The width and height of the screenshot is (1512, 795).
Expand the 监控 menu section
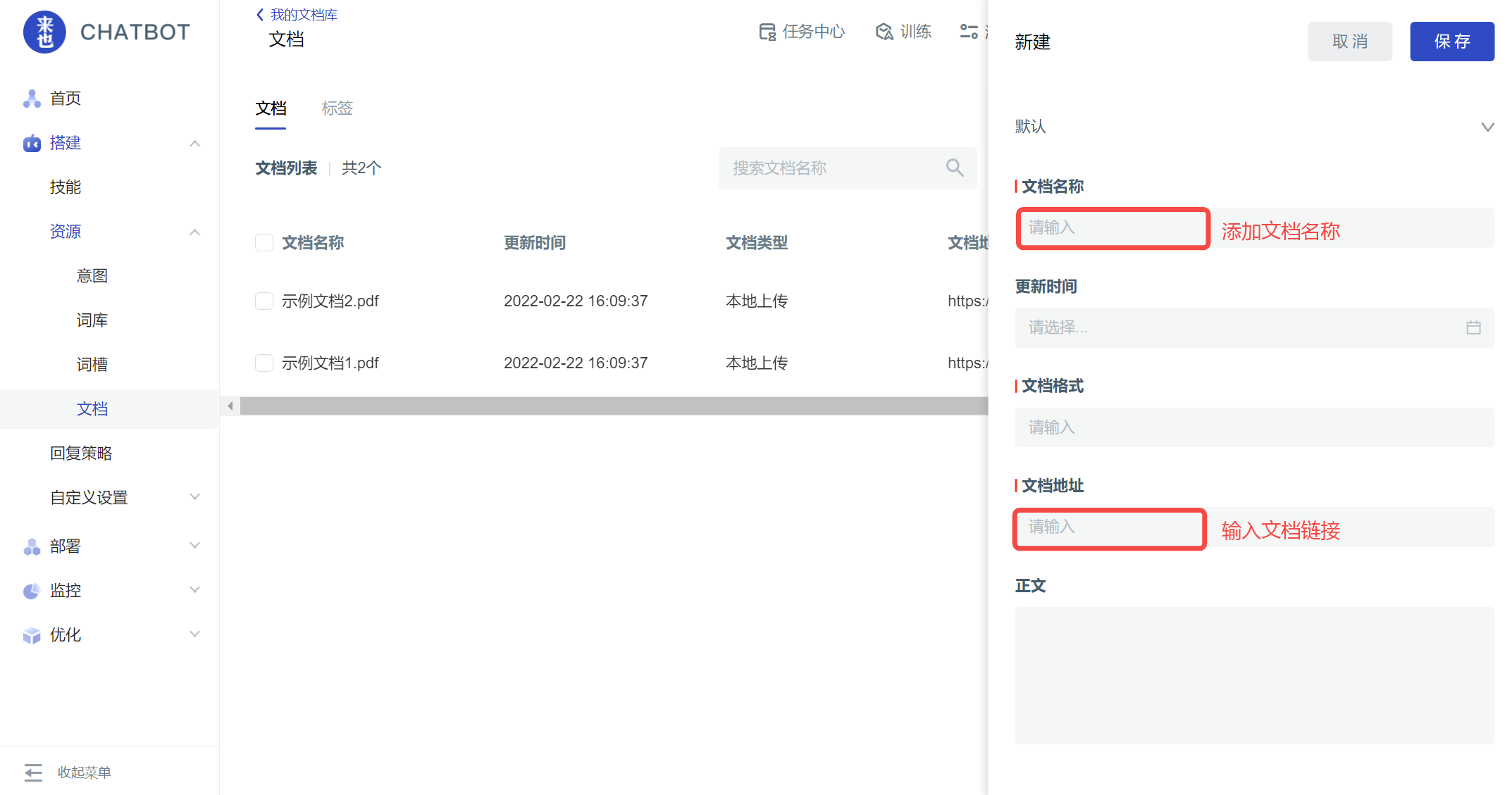tap(195, 590)
